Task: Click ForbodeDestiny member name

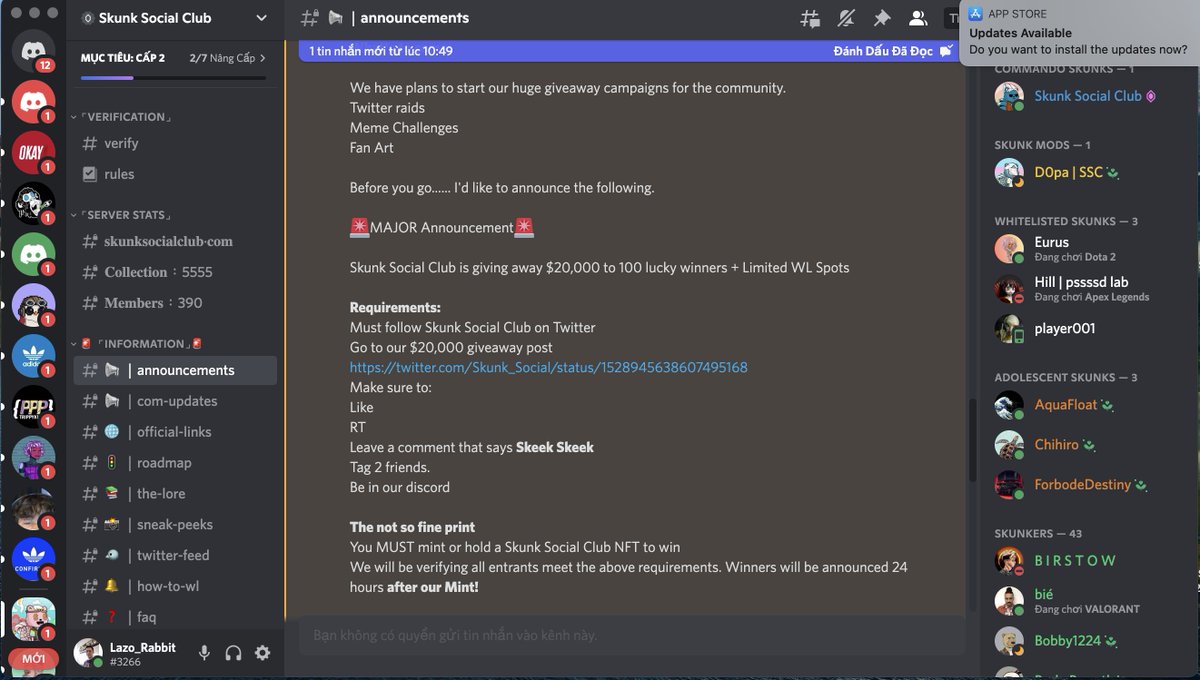Action: (1082, 484)
